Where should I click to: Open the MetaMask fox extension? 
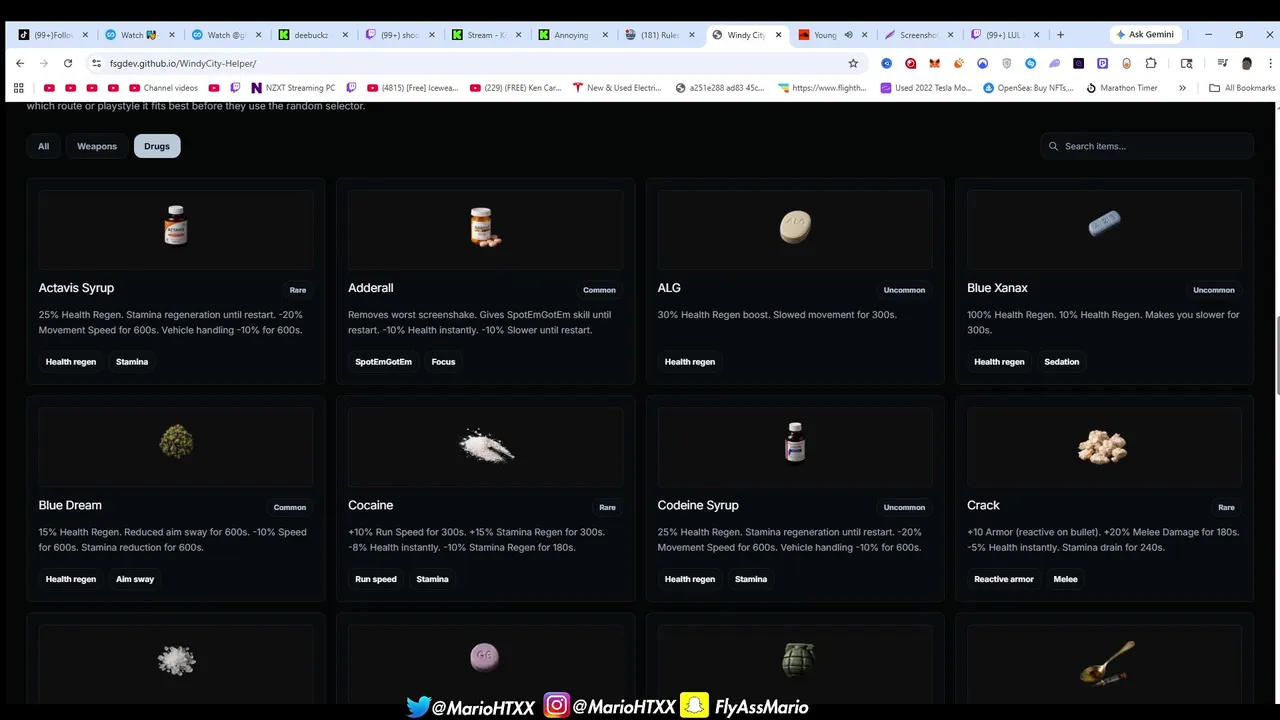(x=934, y=63)
